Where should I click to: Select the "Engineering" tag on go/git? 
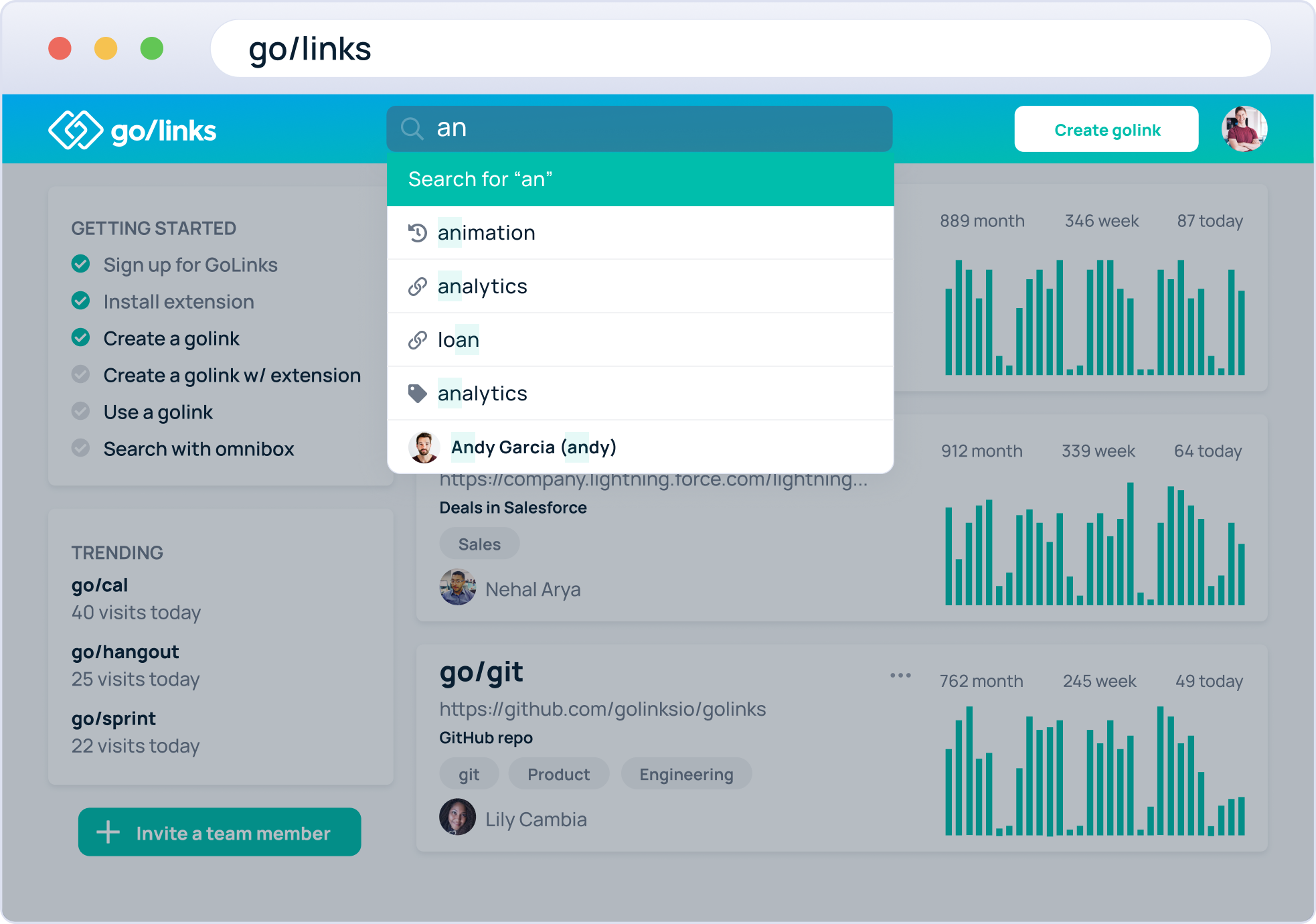click(x=686, y=773)
